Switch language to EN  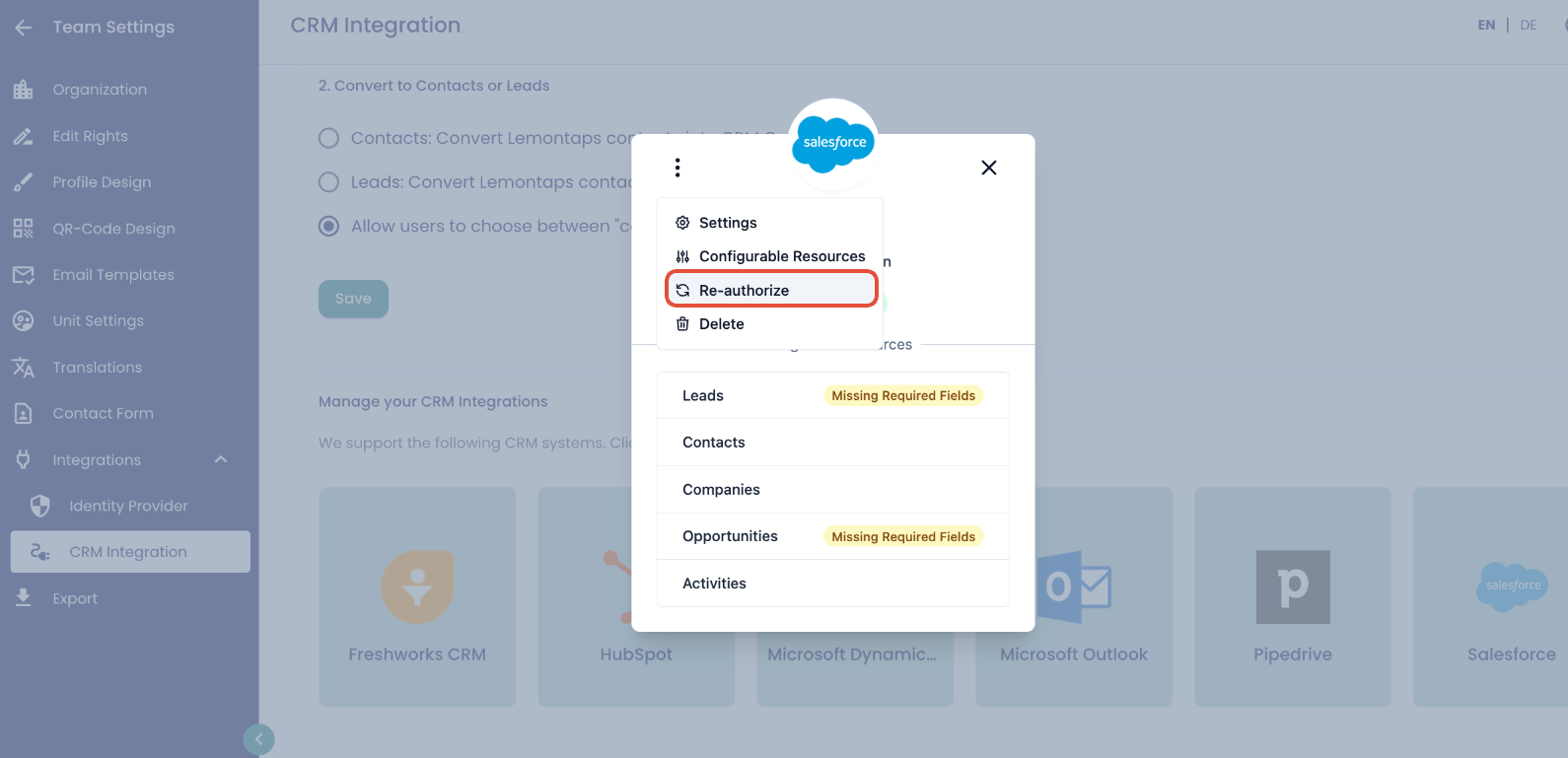[1486, 26]
